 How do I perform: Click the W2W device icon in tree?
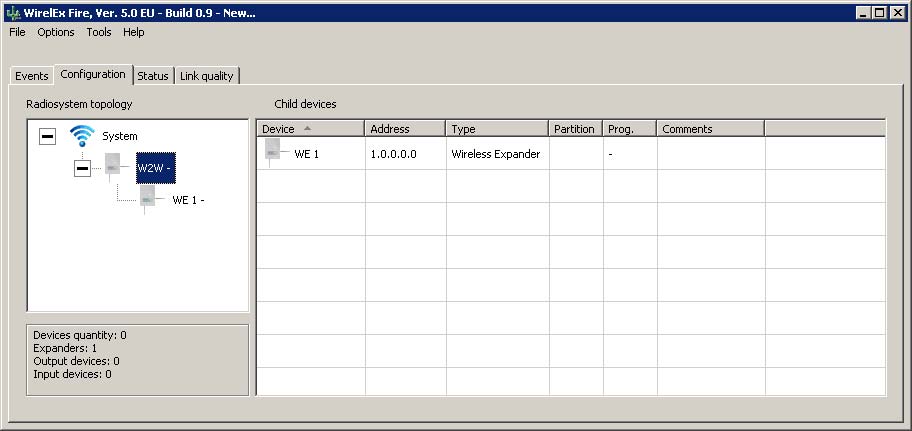point(113,168)
